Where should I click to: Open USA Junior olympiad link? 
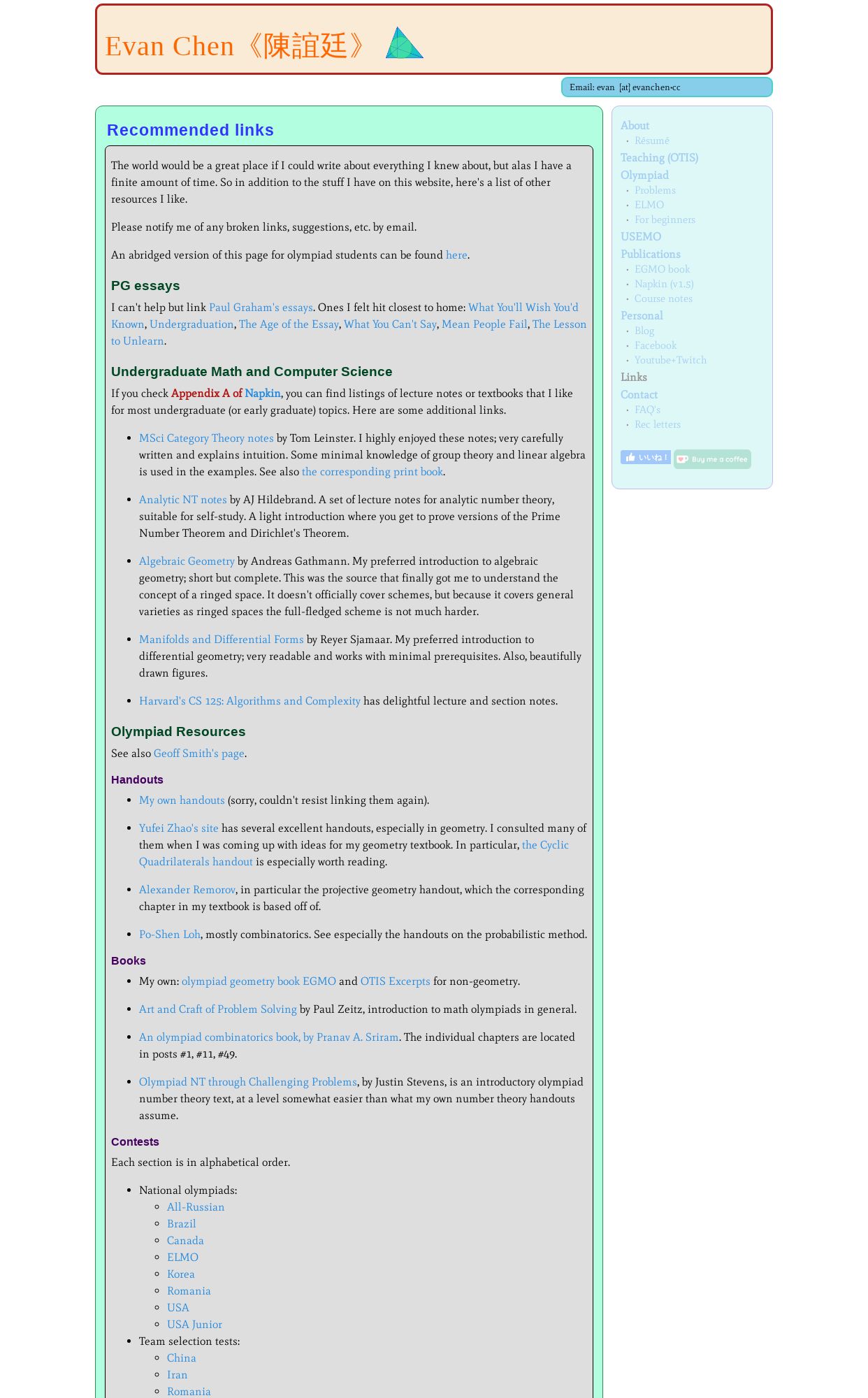195,1325
